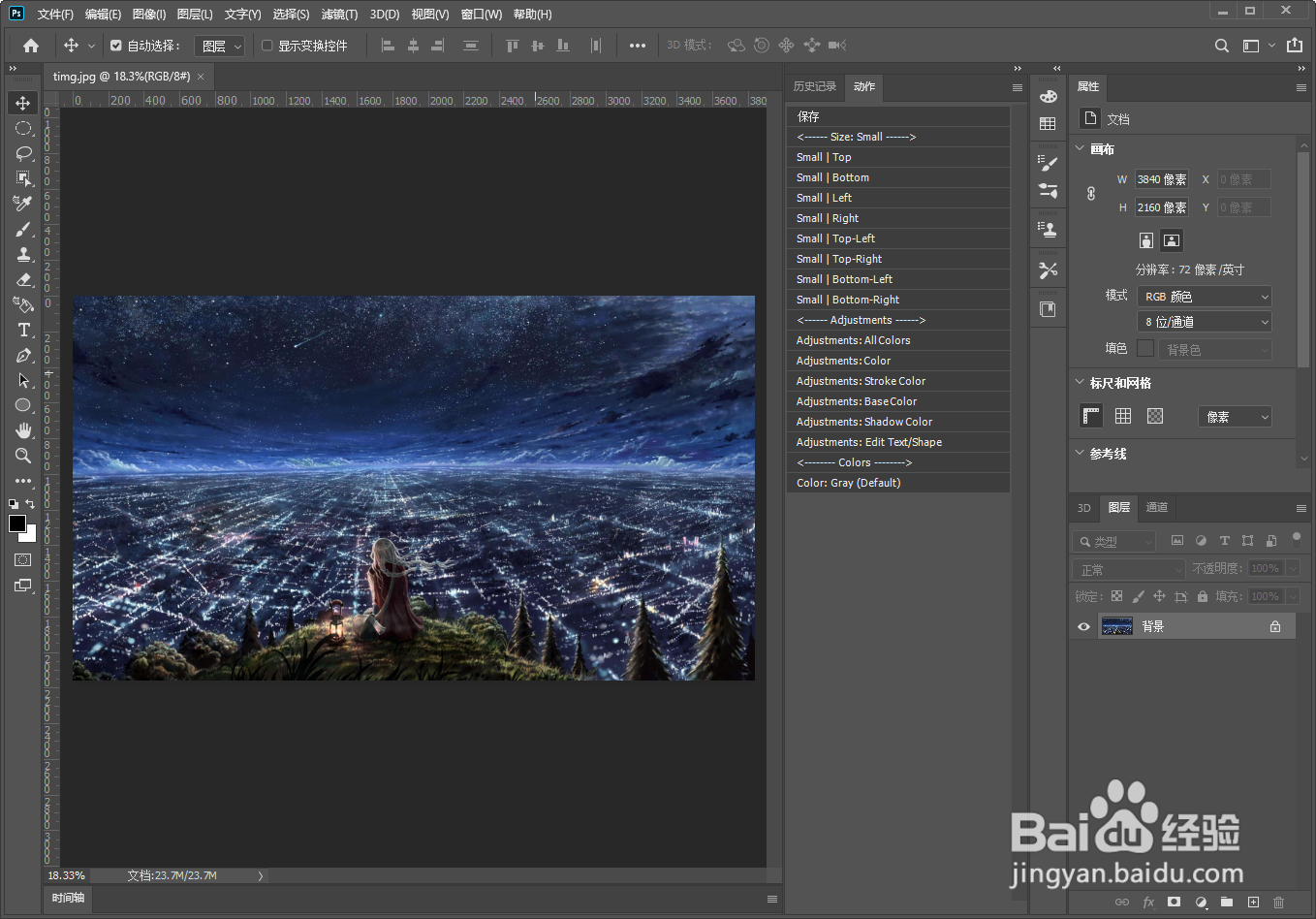
Task: Select the Brush tool
Action: point(23,229)
